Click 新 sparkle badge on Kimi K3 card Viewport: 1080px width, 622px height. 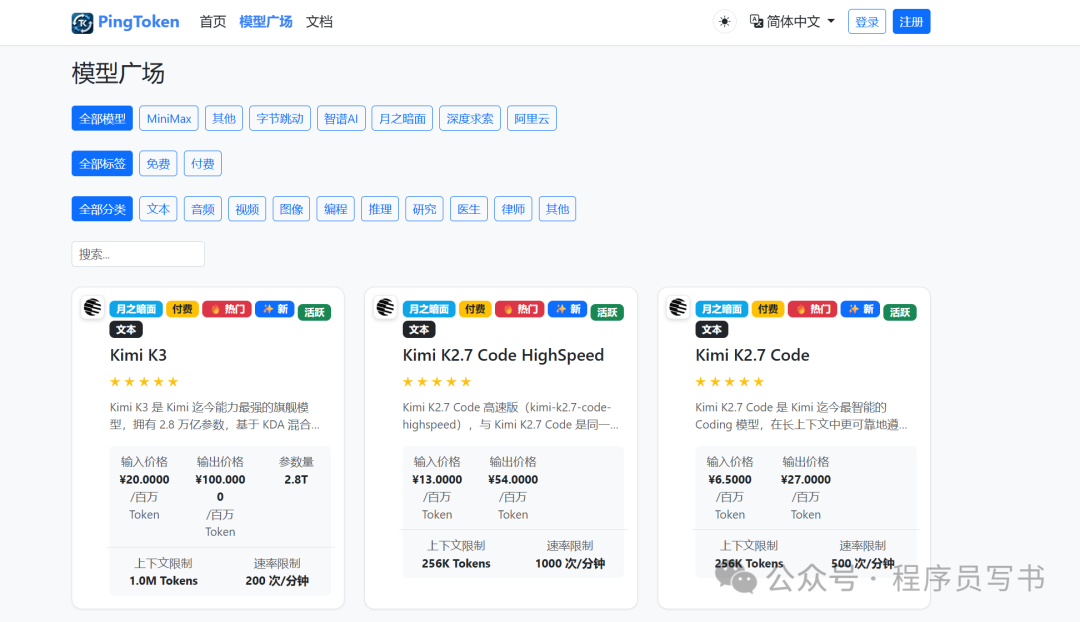(275, 309)
